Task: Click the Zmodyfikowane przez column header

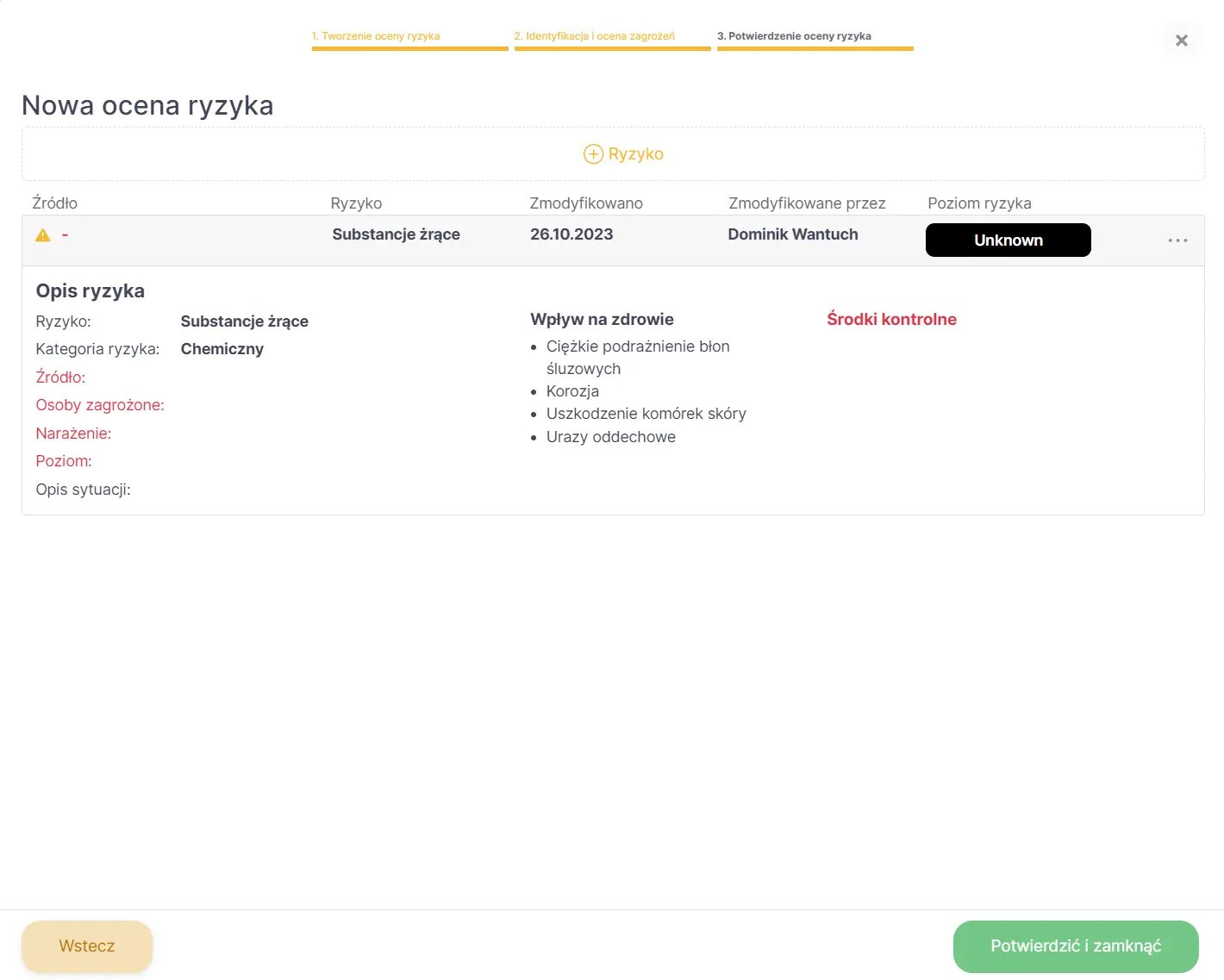Action: click(x=807, y=203)
